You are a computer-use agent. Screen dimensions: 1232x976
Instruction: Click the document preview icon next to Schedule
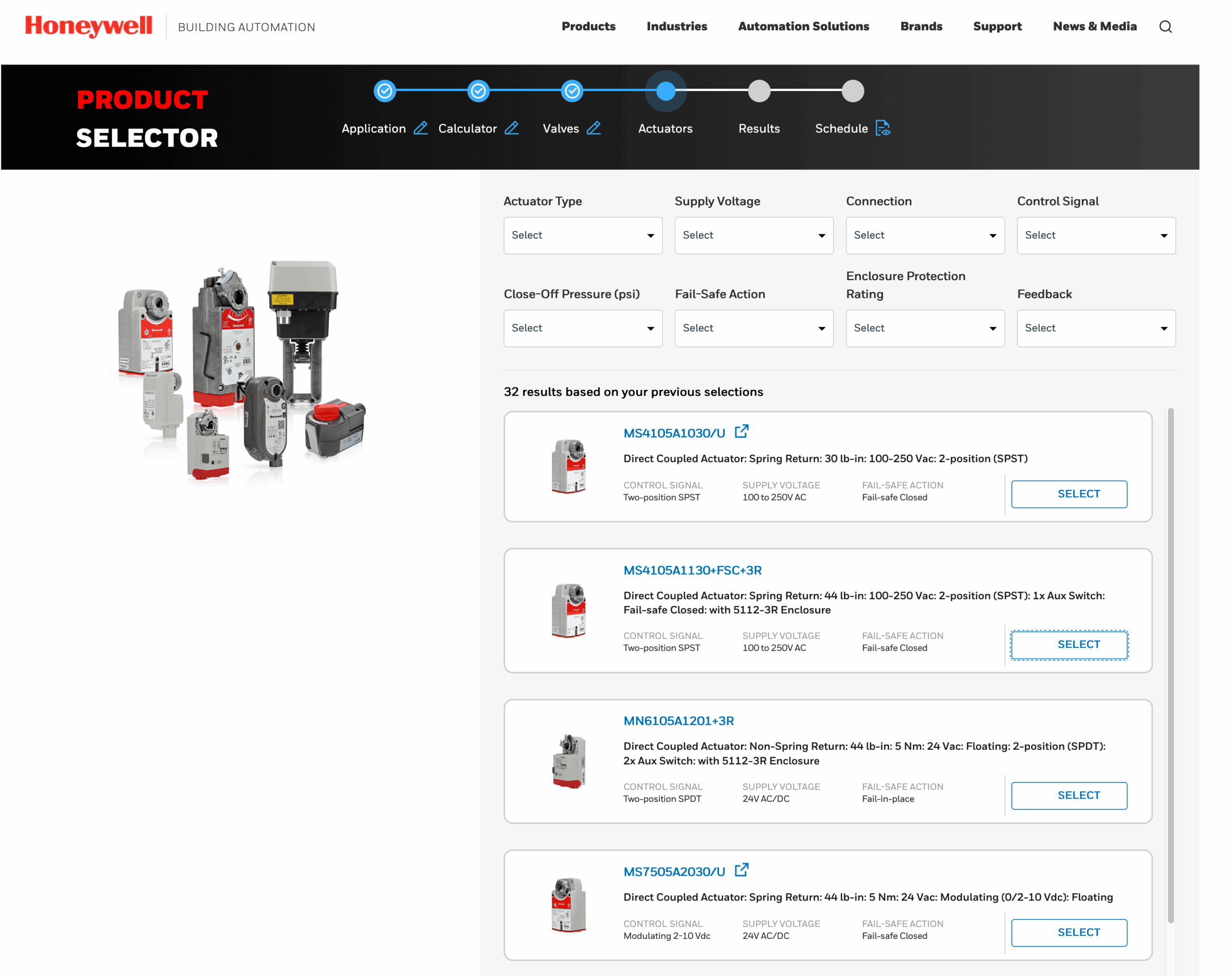(883, 128)
